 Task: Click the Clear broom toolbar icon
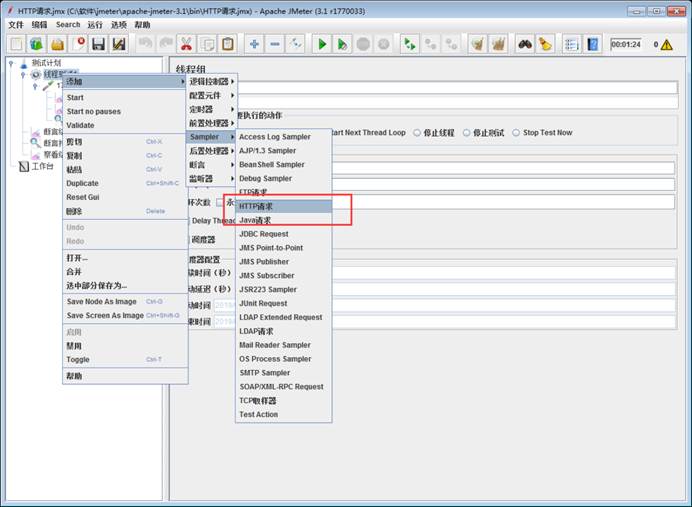click(477, 44)
